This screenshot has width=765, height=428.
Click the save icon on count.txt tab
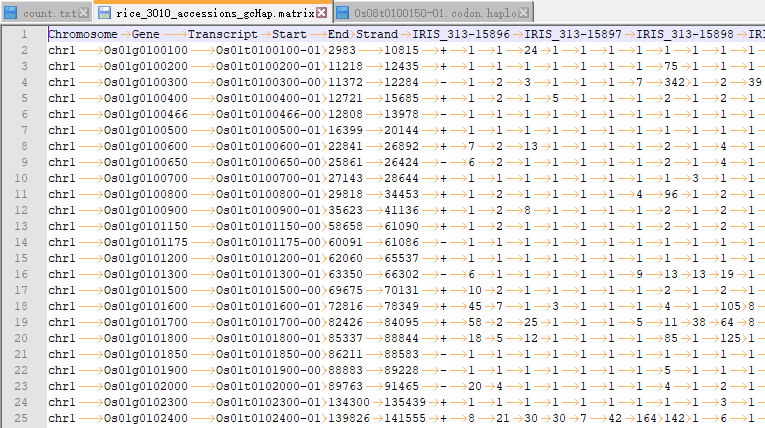[11, 13]
